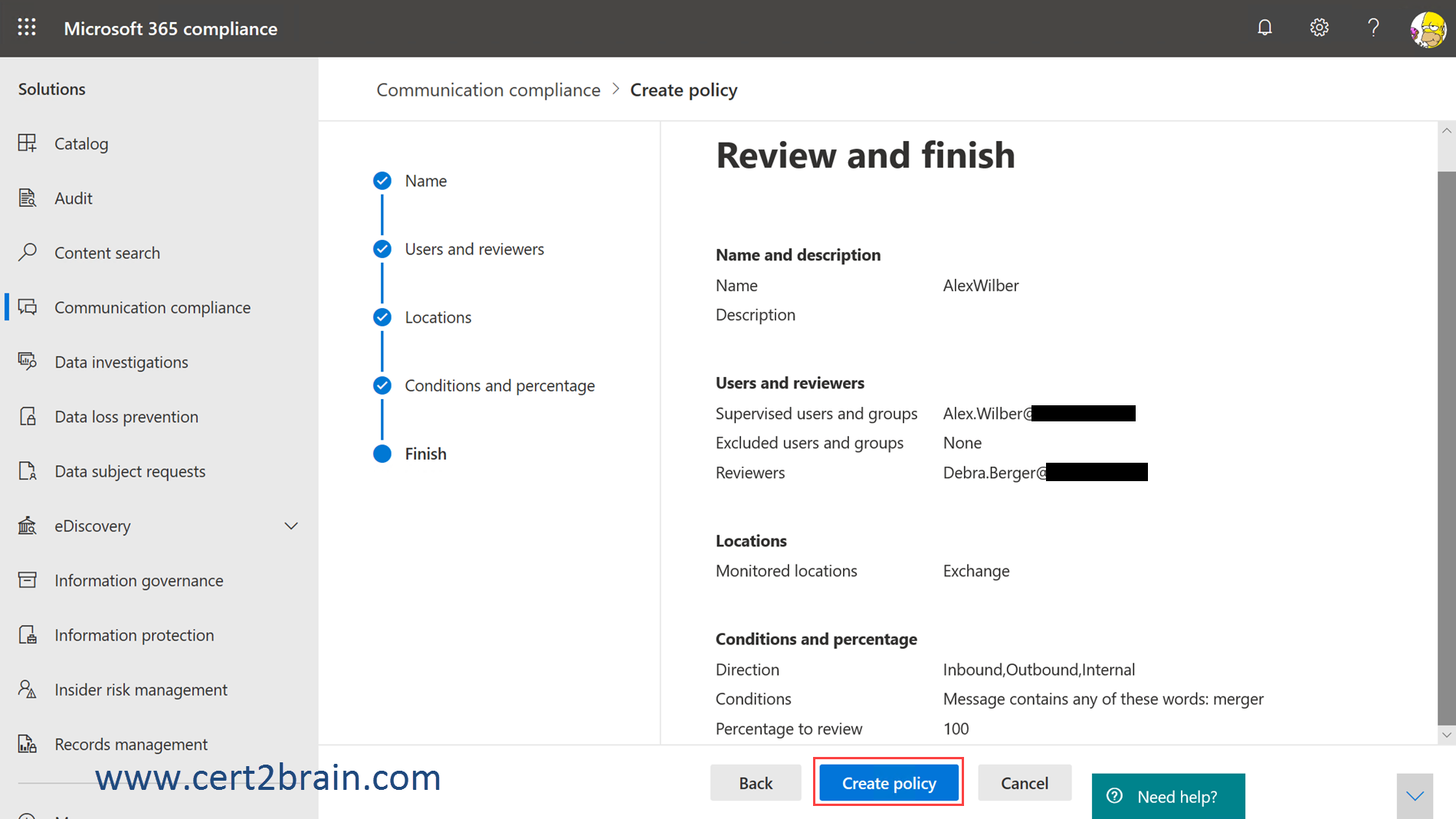
Task: Click the Audit document icon
Action: 28,198
